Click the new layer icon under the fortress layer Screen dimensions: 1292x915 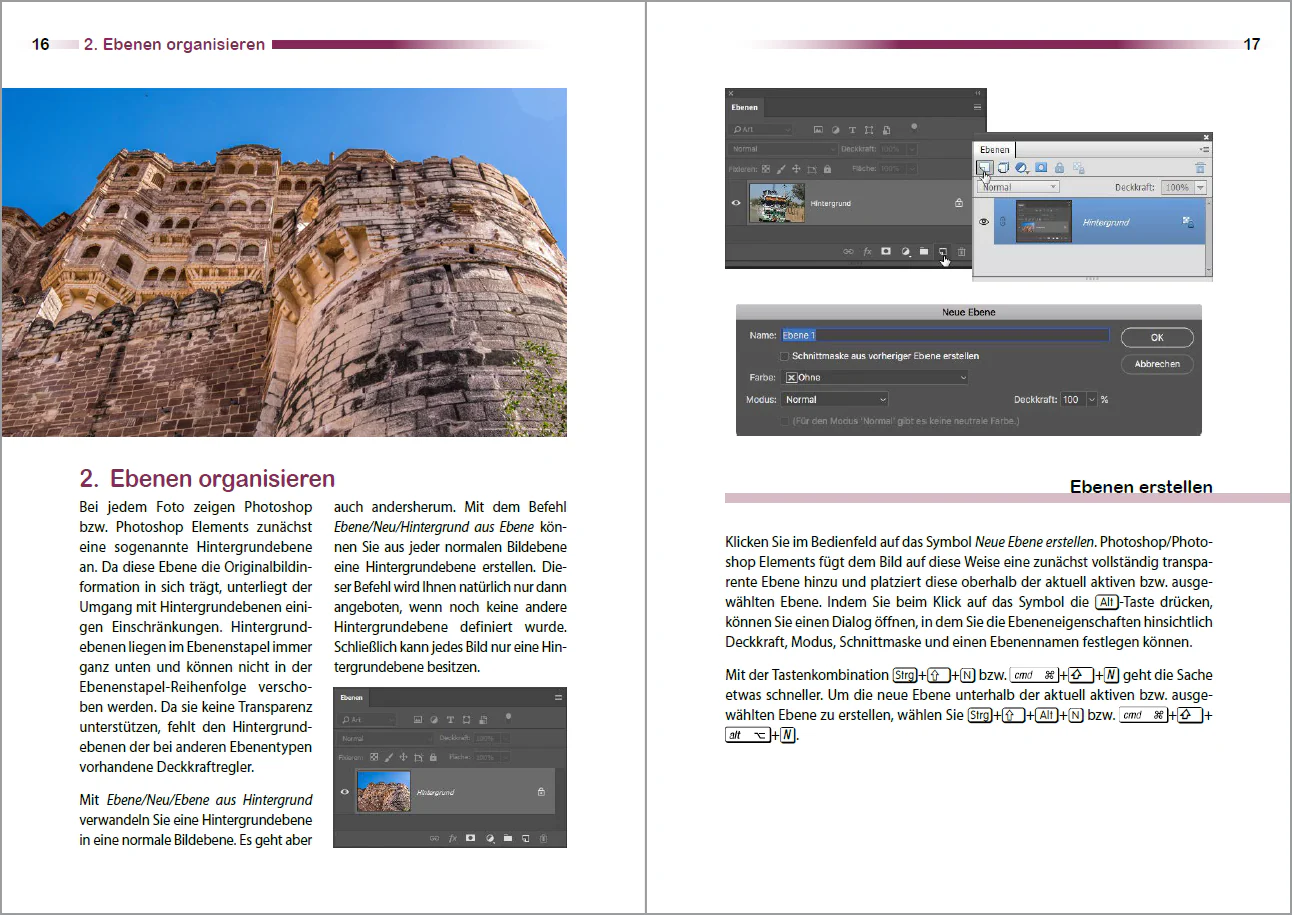point(526,838)
